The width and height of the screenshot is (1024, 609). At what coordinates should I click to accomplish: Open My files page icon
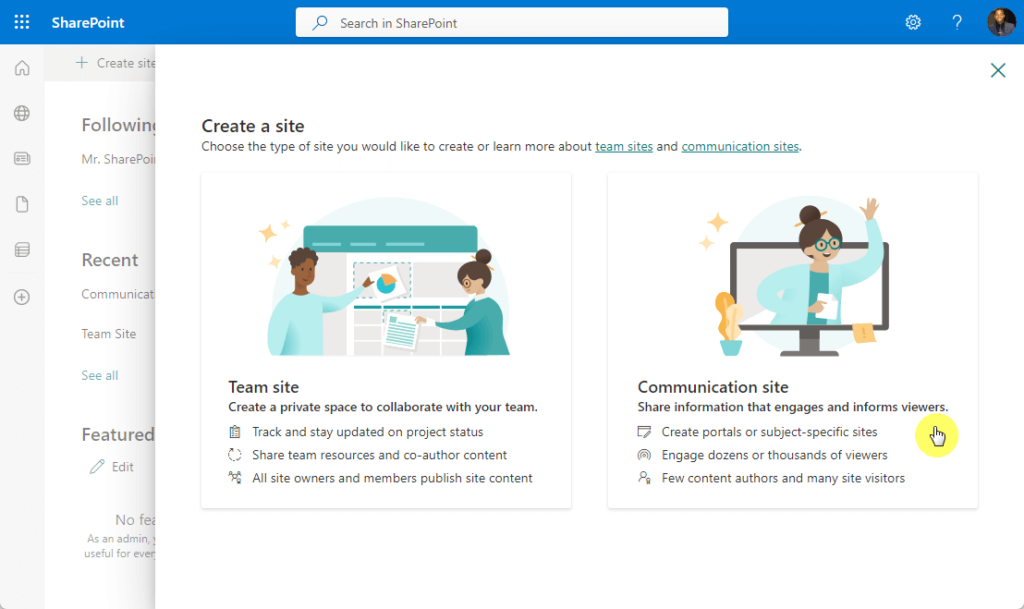(x=22, y=204)
